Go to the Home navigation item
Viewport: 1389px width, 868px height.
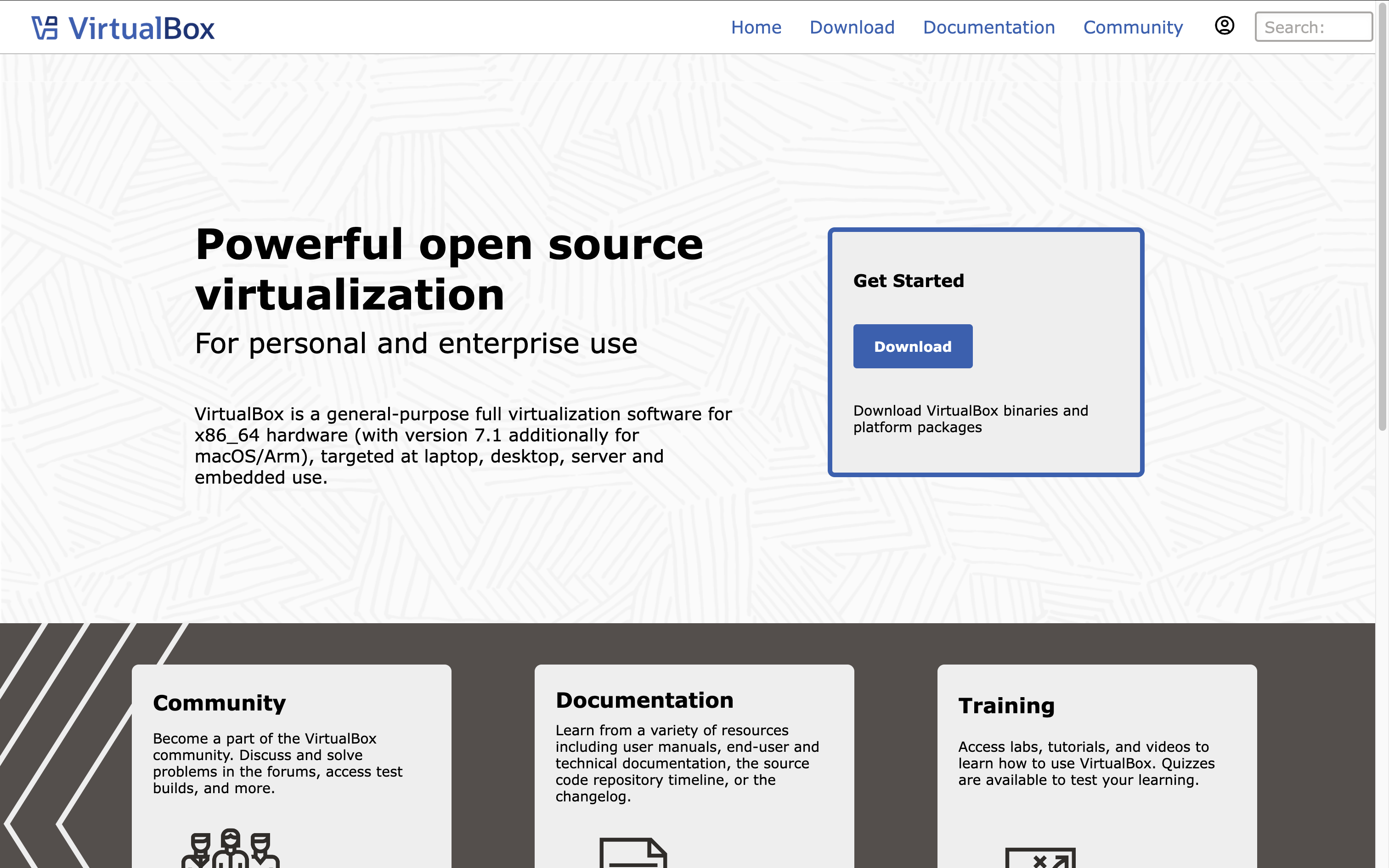pyautogui.click(x=756, y=27)
